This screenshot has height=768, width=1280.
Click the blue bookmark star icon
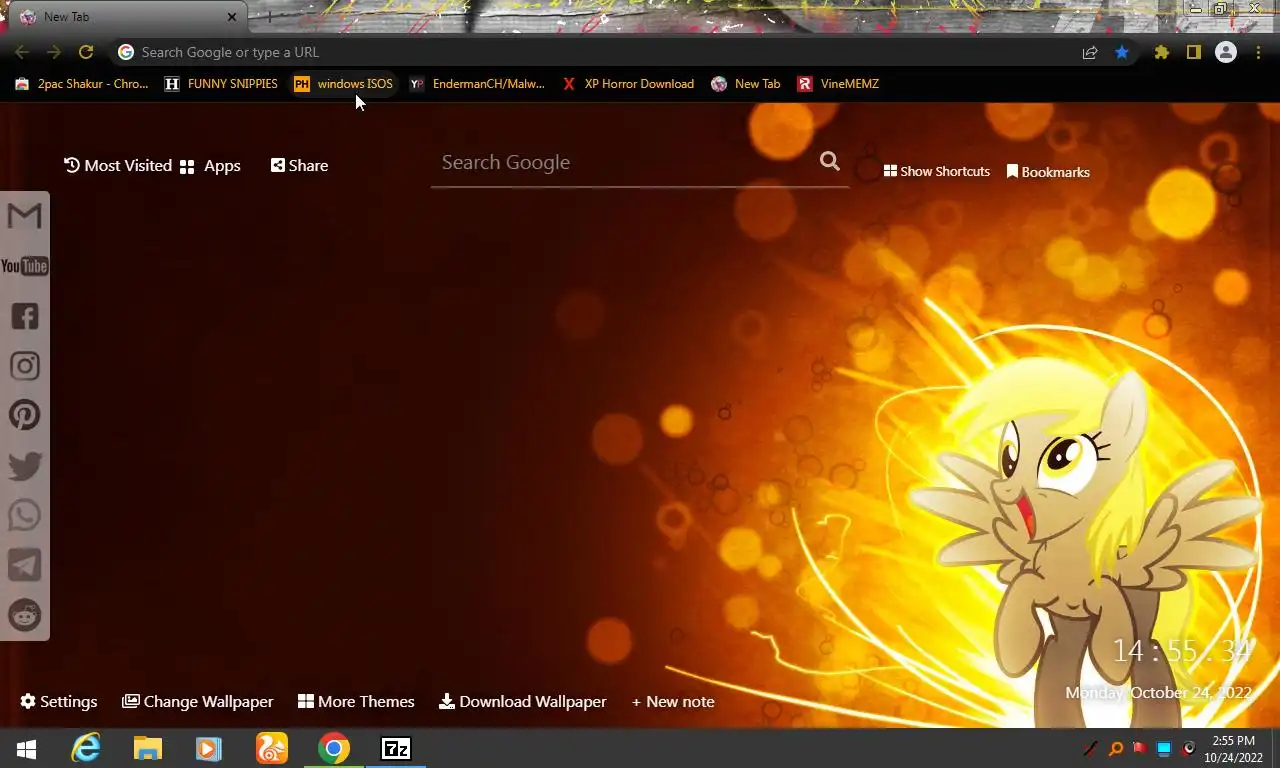(x=1122, y=52)
